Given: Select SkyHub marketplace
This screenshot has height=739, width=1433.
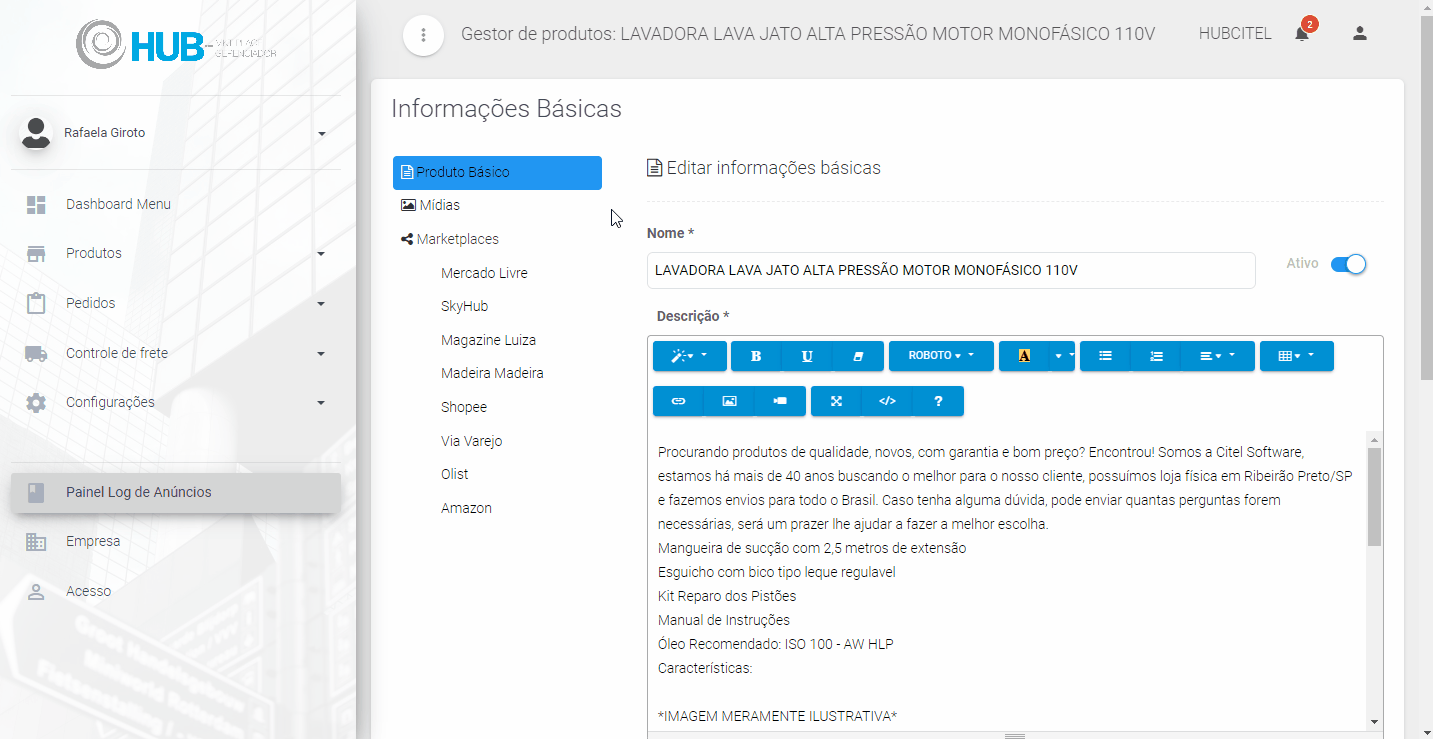Looking at the screenshot, I should [x=464, y=306].
